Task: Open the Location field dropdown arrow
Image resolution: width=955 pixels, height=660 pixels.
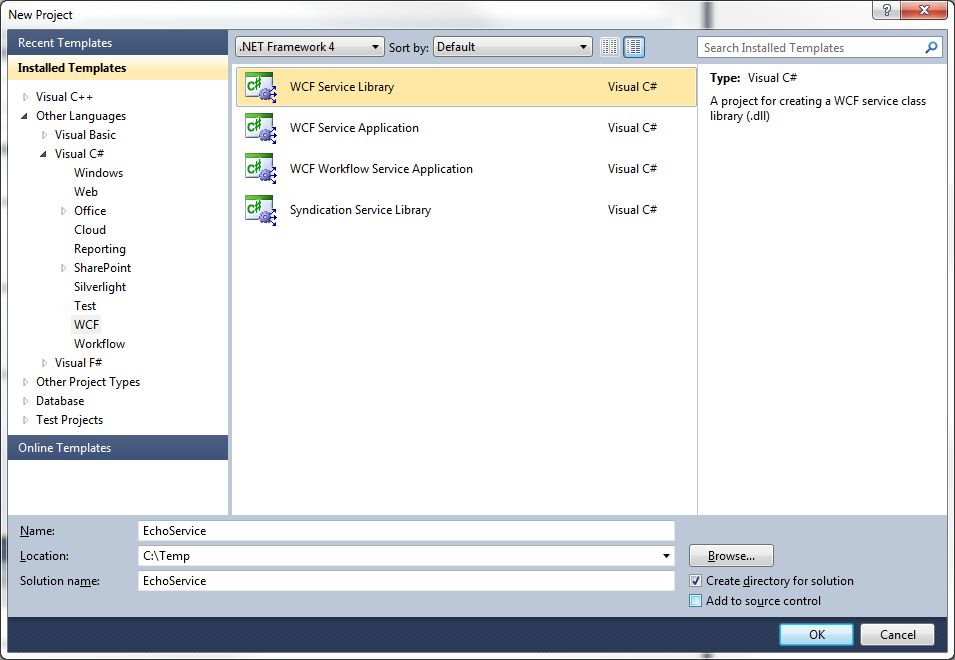Action: (x=666, y=555)
